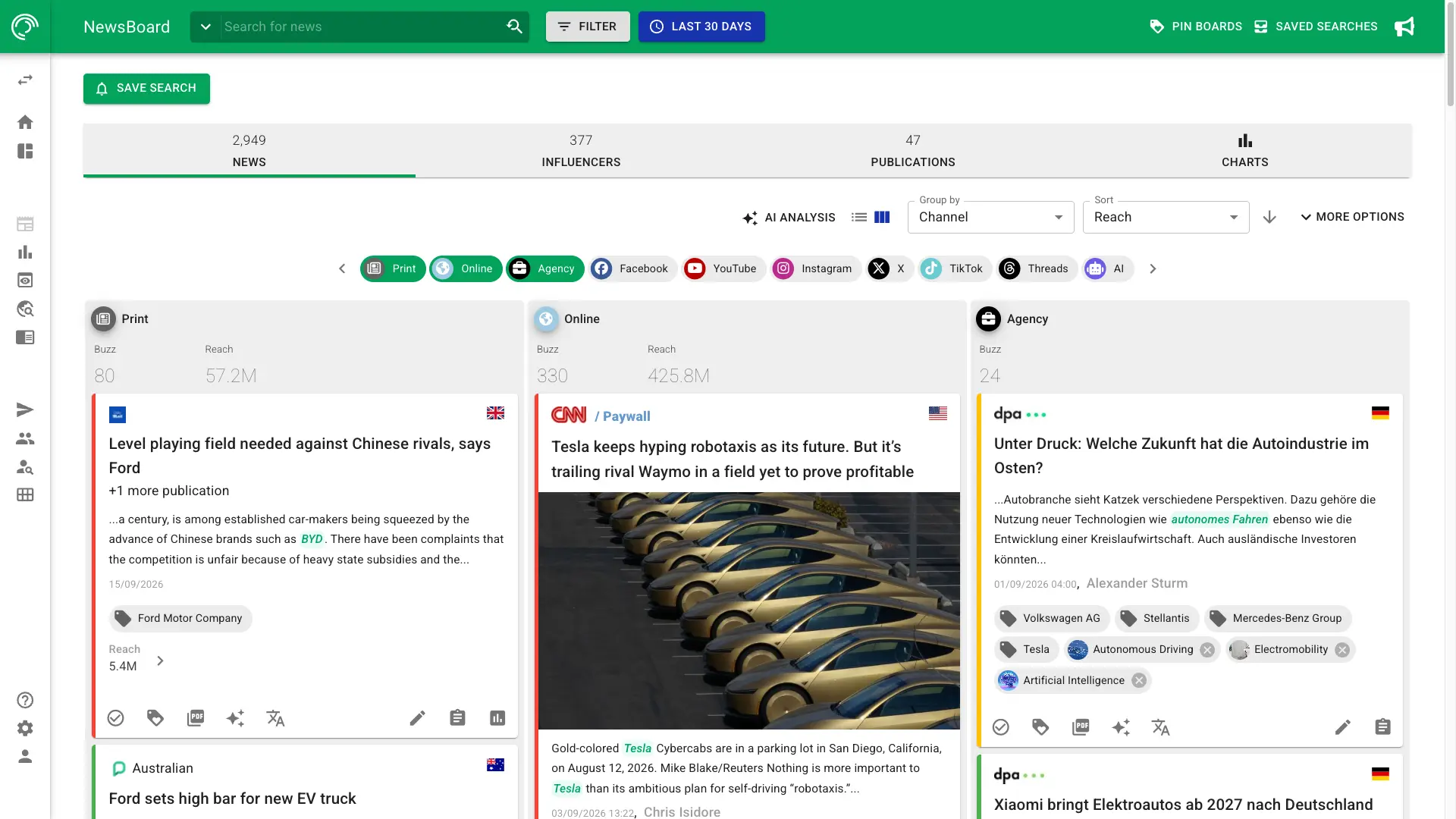Click the search magnifier icon
Viewport: 1456px width, 819px height.
pyautogui.click(x=514, y=27)
